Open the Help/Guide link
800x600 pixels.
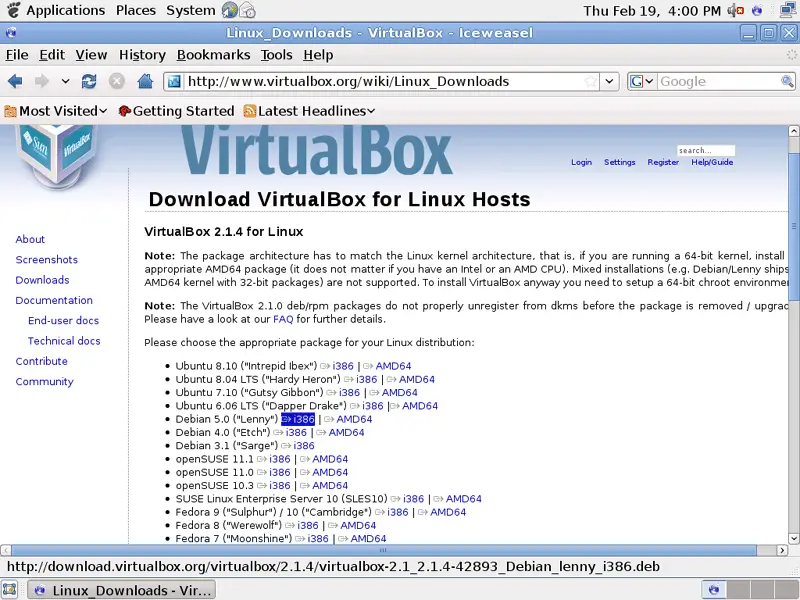pyautogui.click(x=712, y=162)
